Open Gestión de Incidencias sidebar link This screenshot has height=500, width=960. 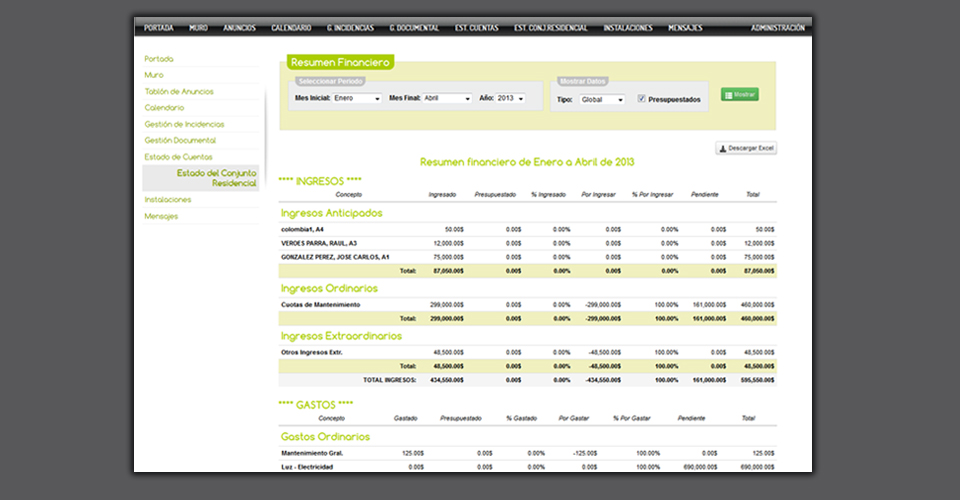[184, 124]
